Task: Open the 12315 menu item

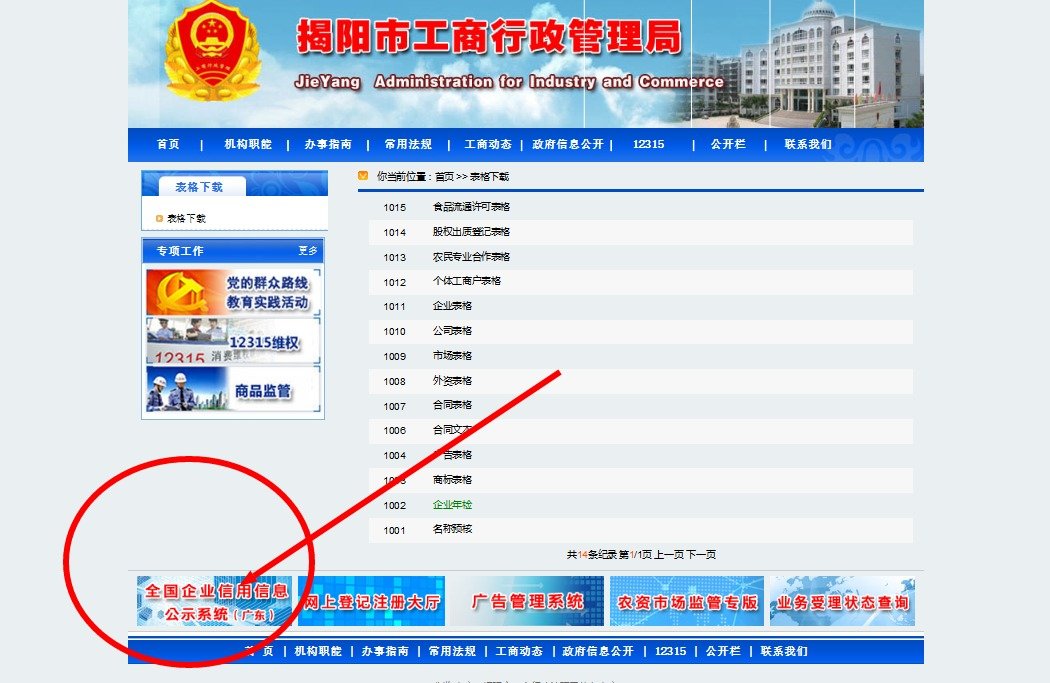Action: (x=649, y=145)
